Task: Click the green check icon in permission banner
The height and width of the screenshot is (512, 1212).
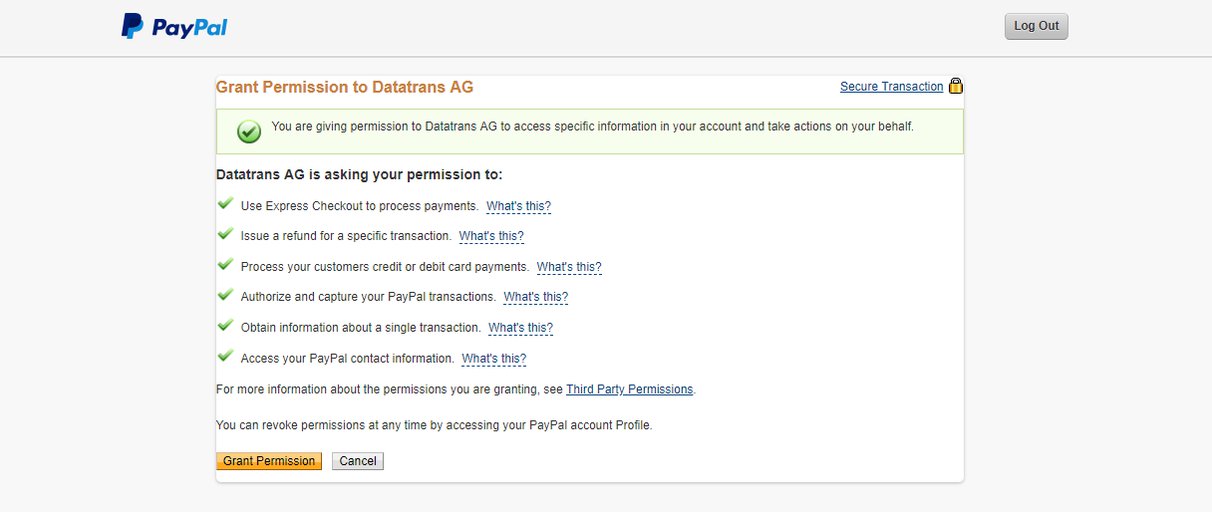Action: click(x=249, y=132)
